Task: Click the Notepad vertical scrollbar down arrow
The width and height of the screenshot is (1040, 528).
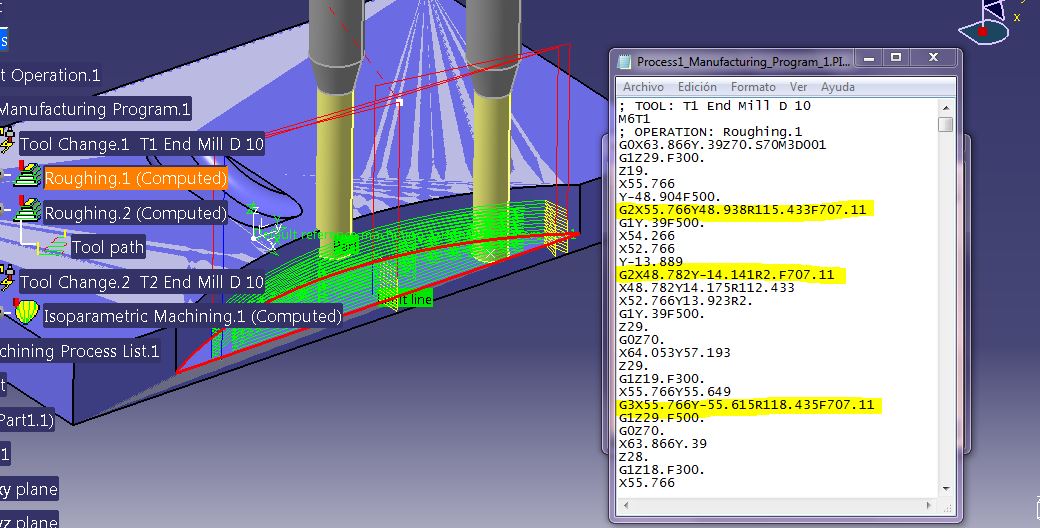Action: pyautogui.click(x=945, y=487)
